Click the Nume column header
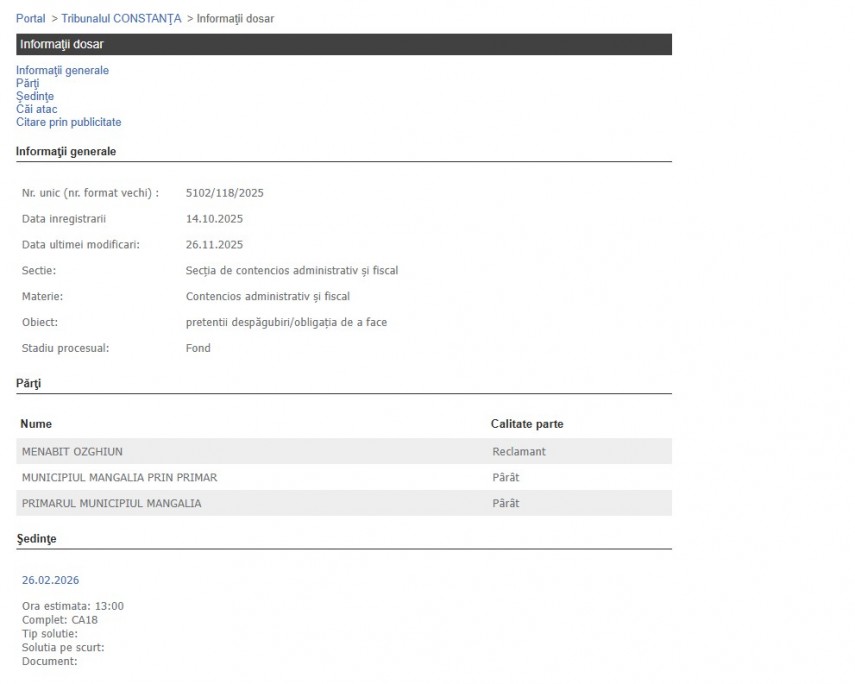 [36, 425]
